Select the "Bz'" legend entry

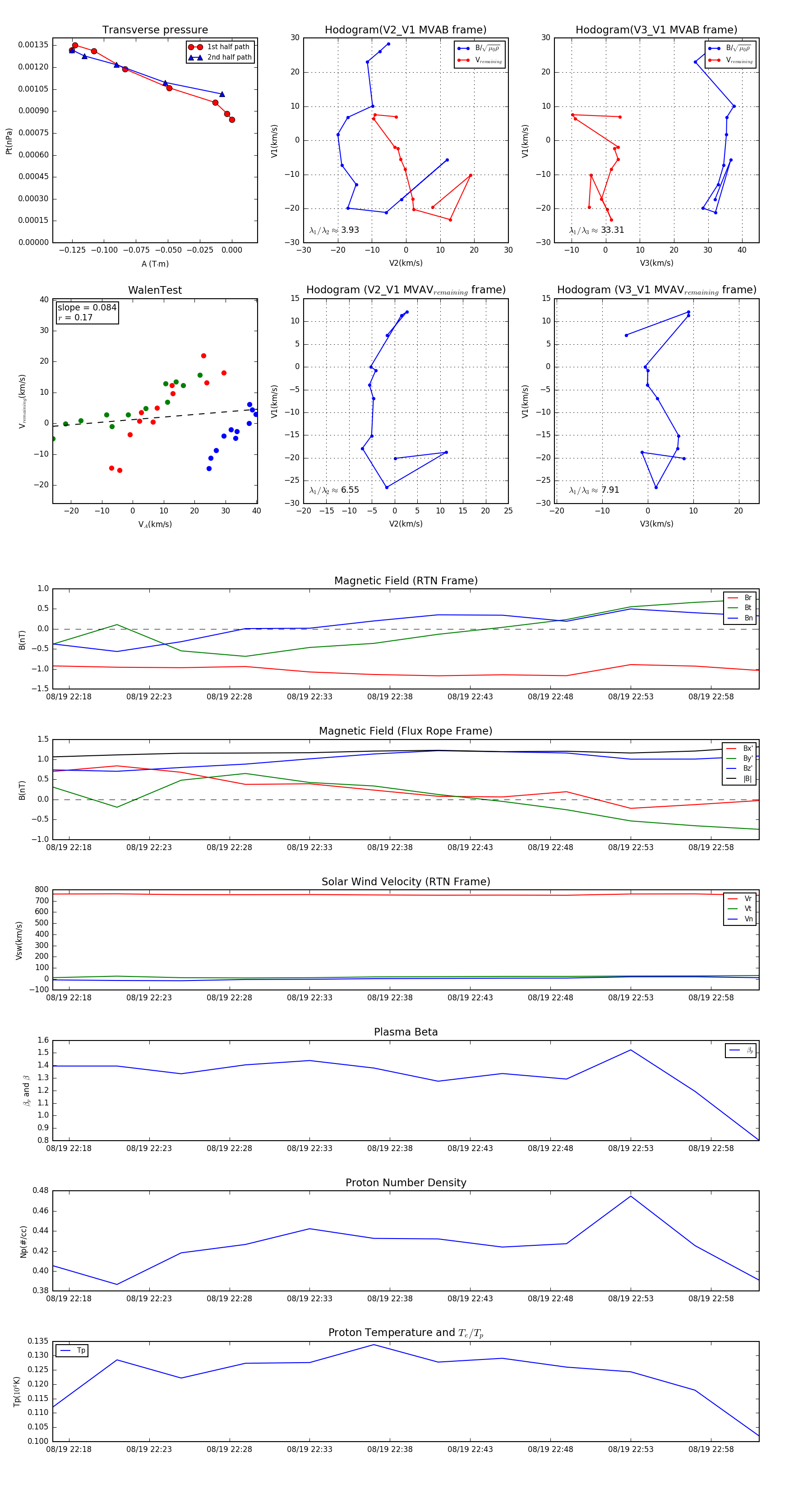740,769
